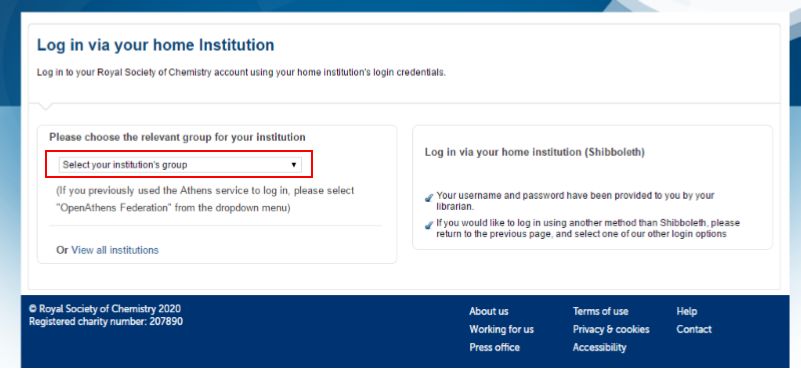Viewport: 801px width, 376px height.
Task: Click the first checkmark bullet icon
Action: [429, 198]
